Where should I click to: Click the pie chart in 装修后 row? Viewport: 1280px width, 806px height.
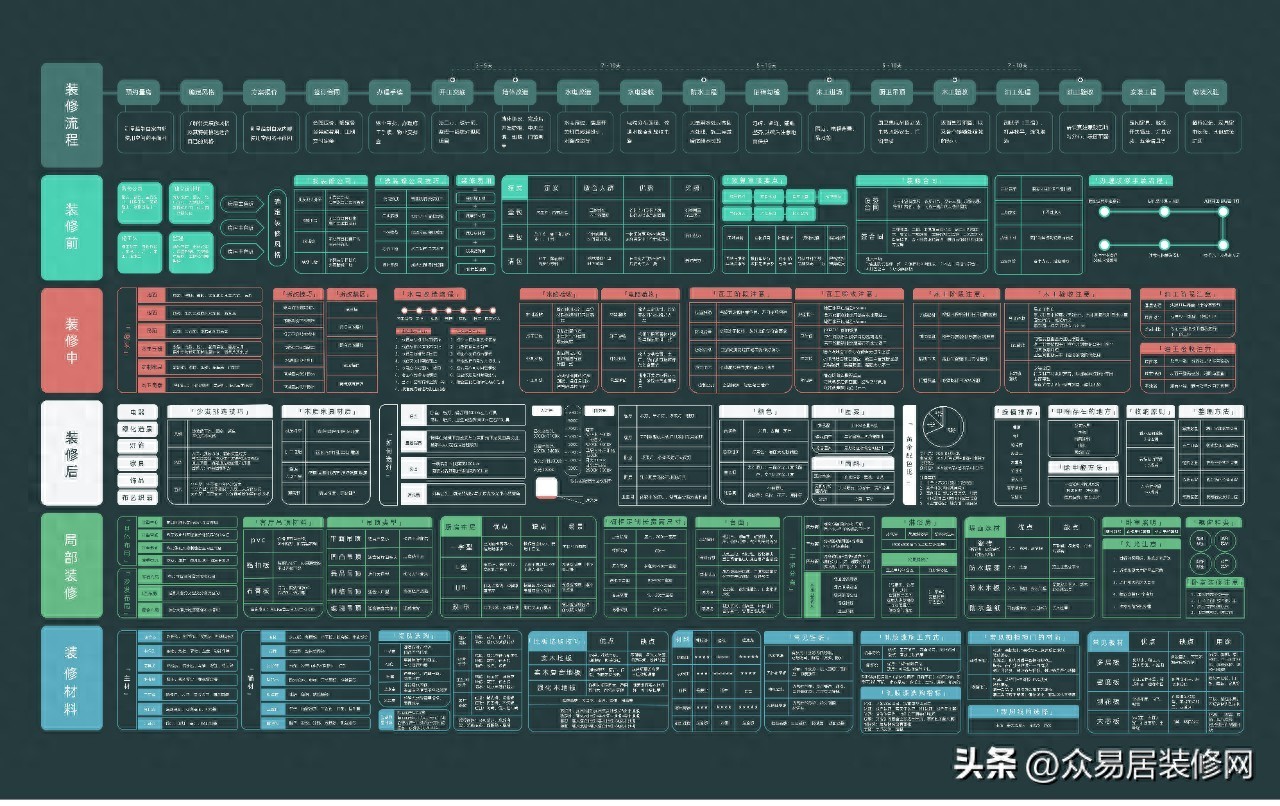[940, 428]
